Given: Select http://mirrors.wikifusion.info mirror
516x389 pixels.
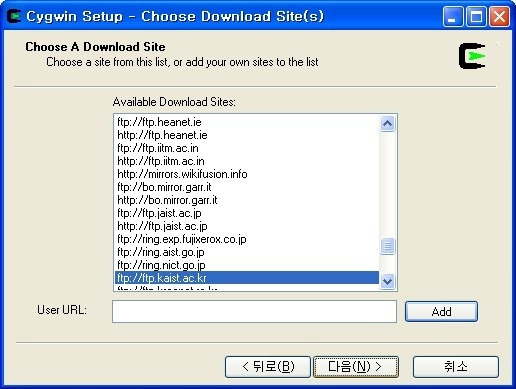Looking at the screenshot, I should click(246, 174).
